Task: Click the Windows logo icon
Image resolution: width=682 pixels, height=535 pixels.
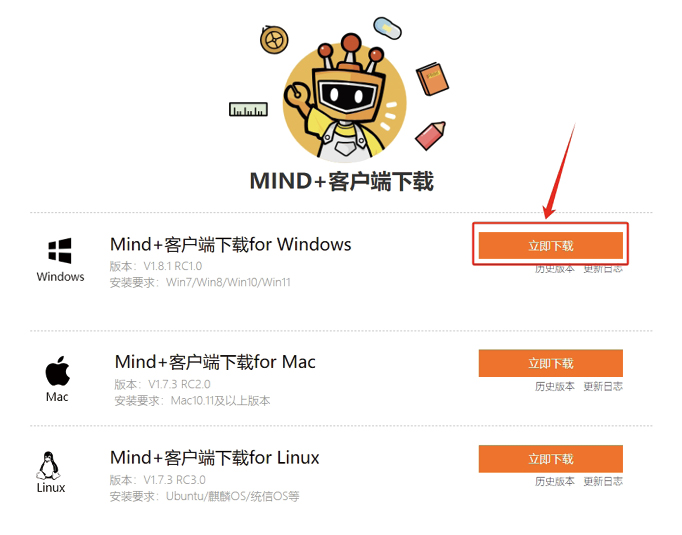Action: click(x=60, y=251)
